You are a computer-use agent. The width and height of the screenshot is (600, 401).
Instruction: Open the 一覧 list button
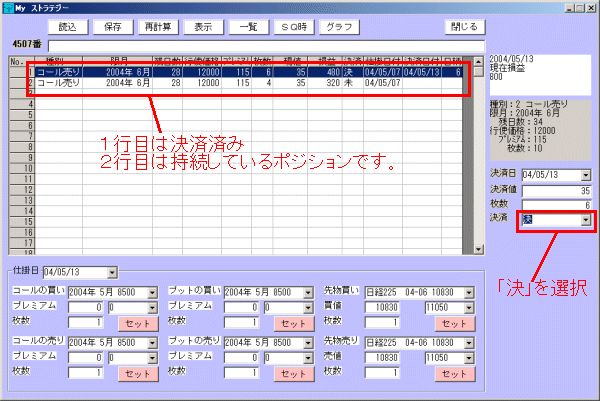248,27
